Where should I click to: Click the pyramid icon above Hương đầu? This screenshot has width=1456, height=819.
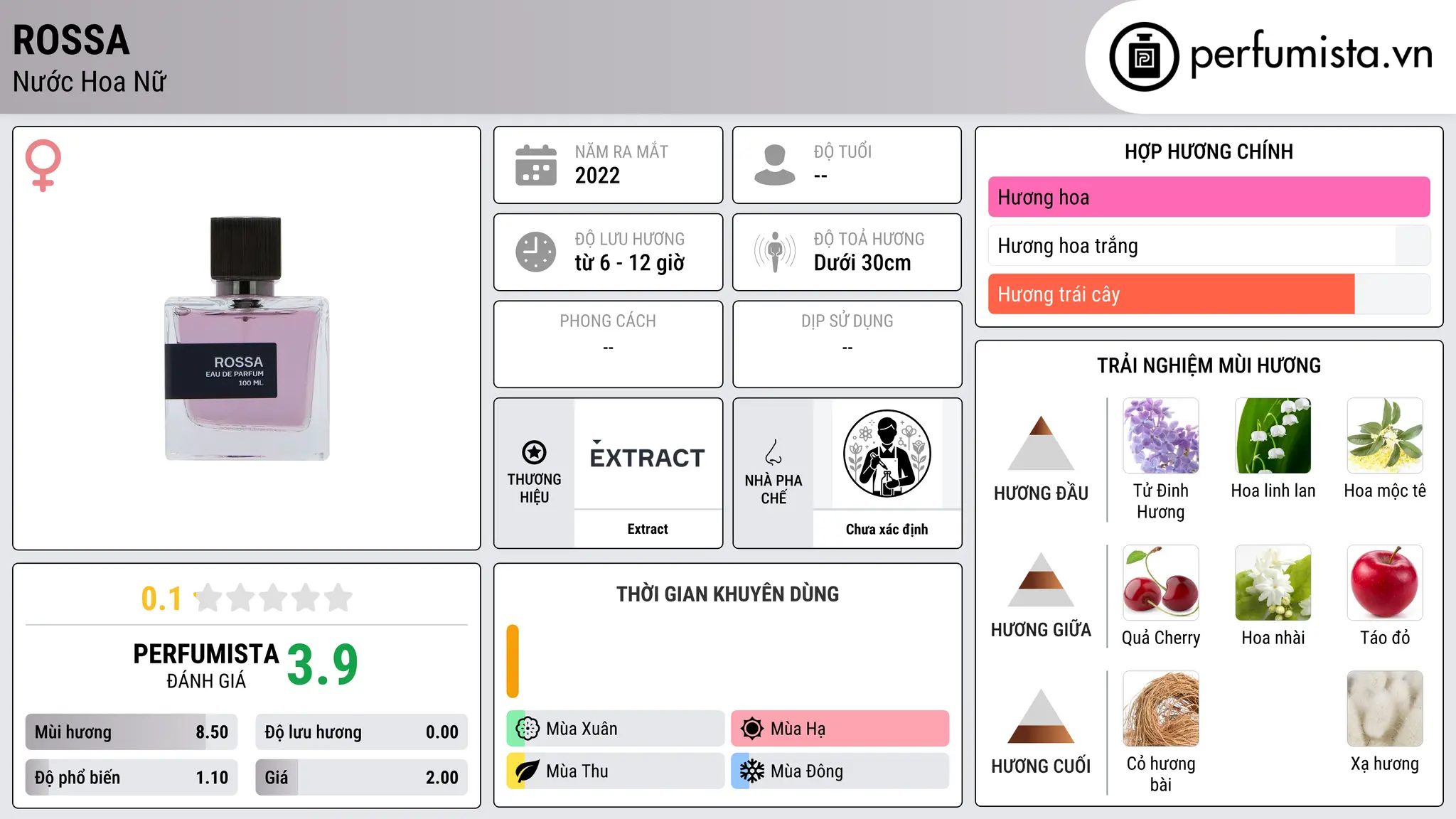(x=1041, y=443)
